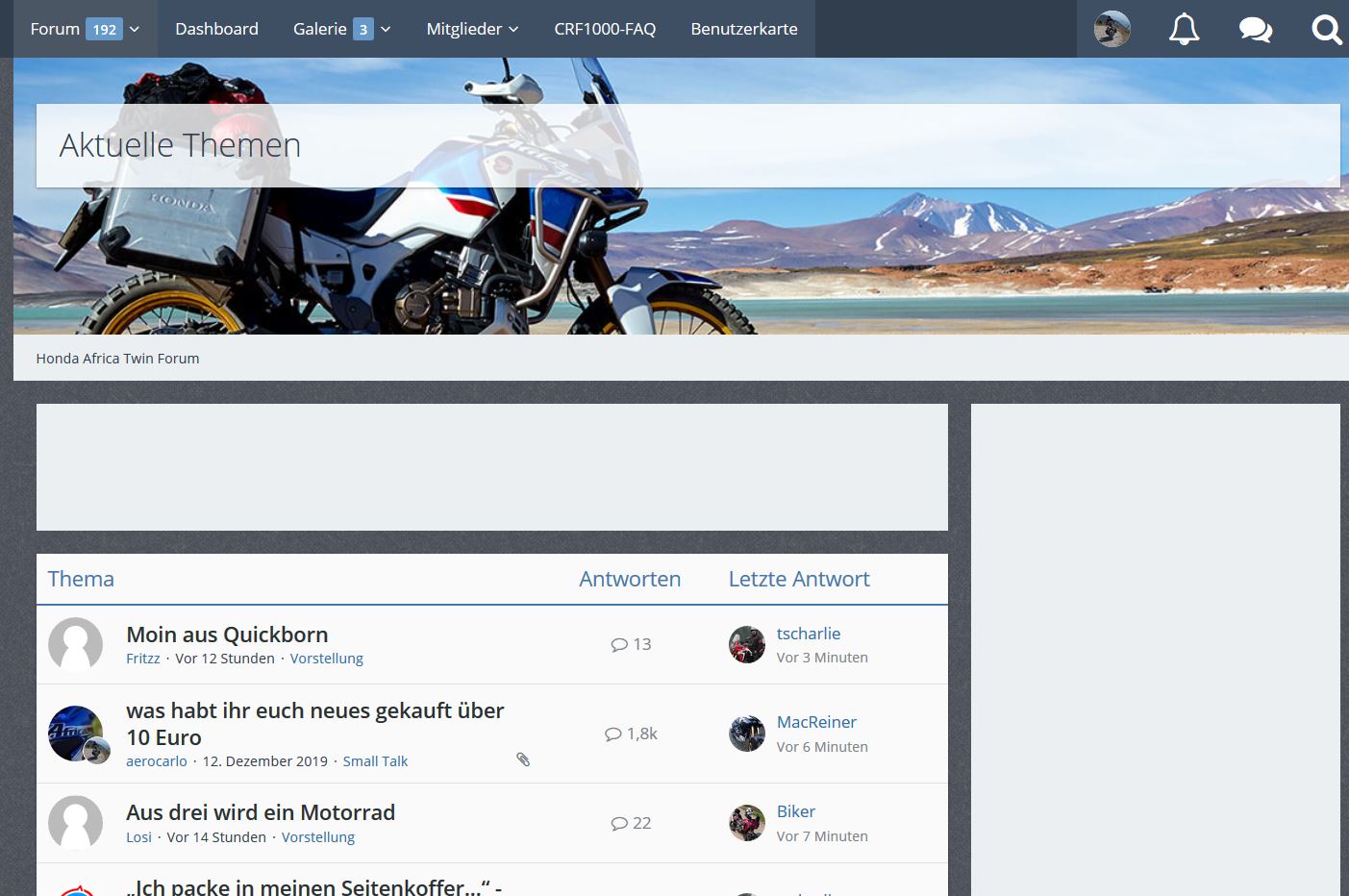Screen dimensions: 1349x896
Task: Expand the Galerie dropdown menu
Action: (x=386, y=29)
